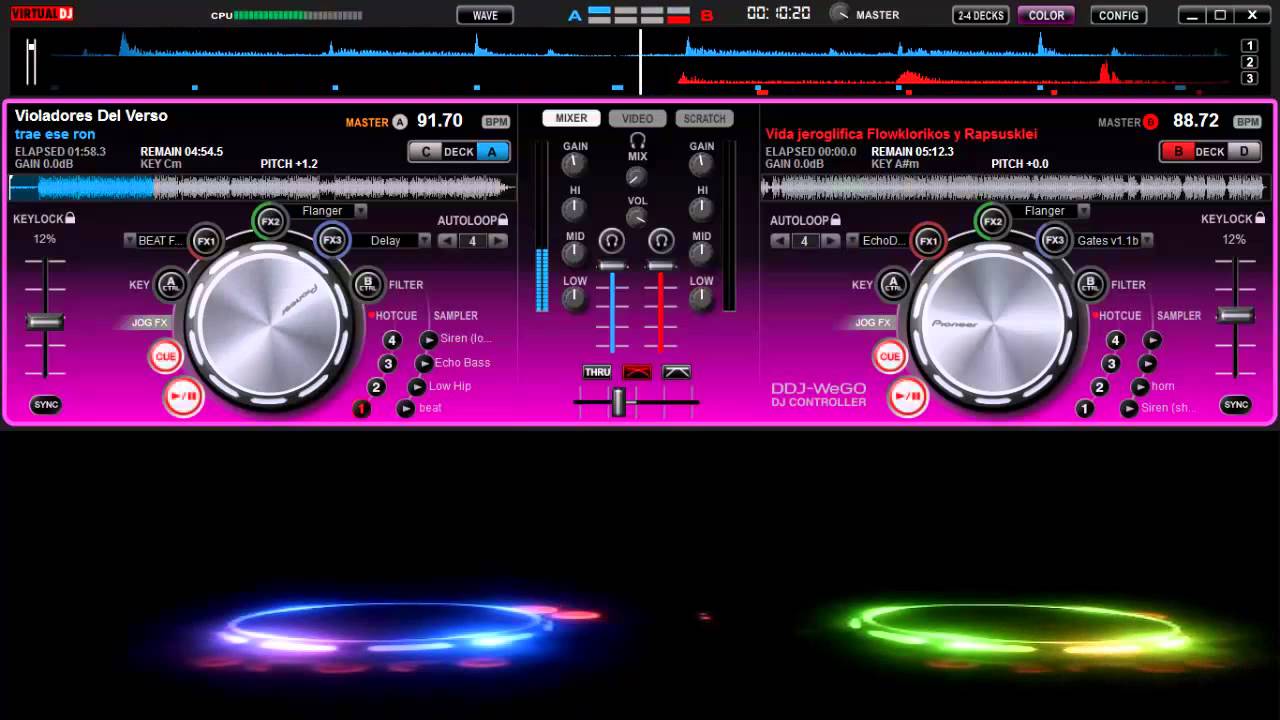The image size is (1280, 720).
Task: Play the beat sample on left deck
Action: pos(406,409)
